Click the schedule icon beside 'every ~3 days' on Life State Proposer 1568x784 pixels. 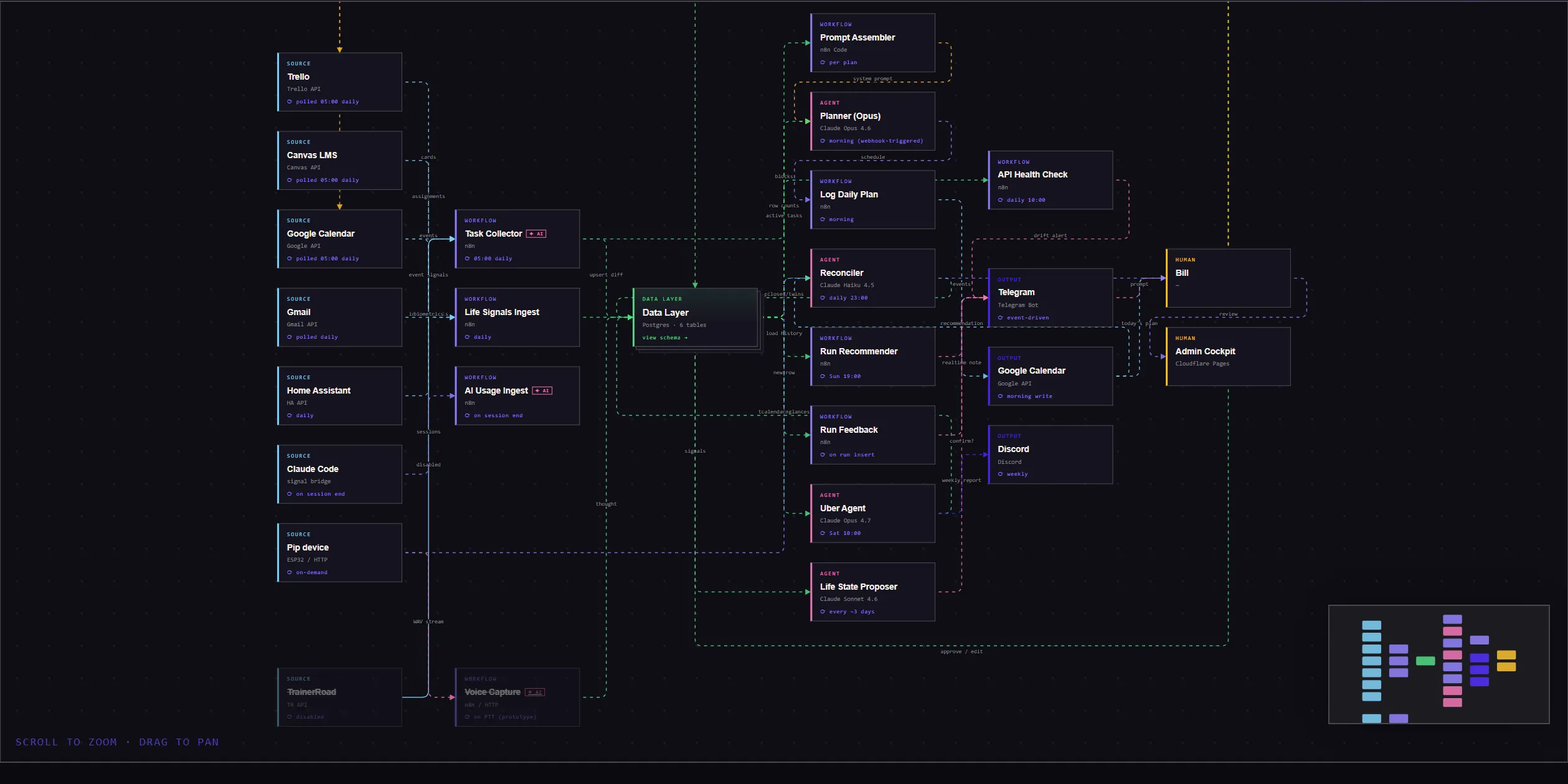(x=823, y=612)
